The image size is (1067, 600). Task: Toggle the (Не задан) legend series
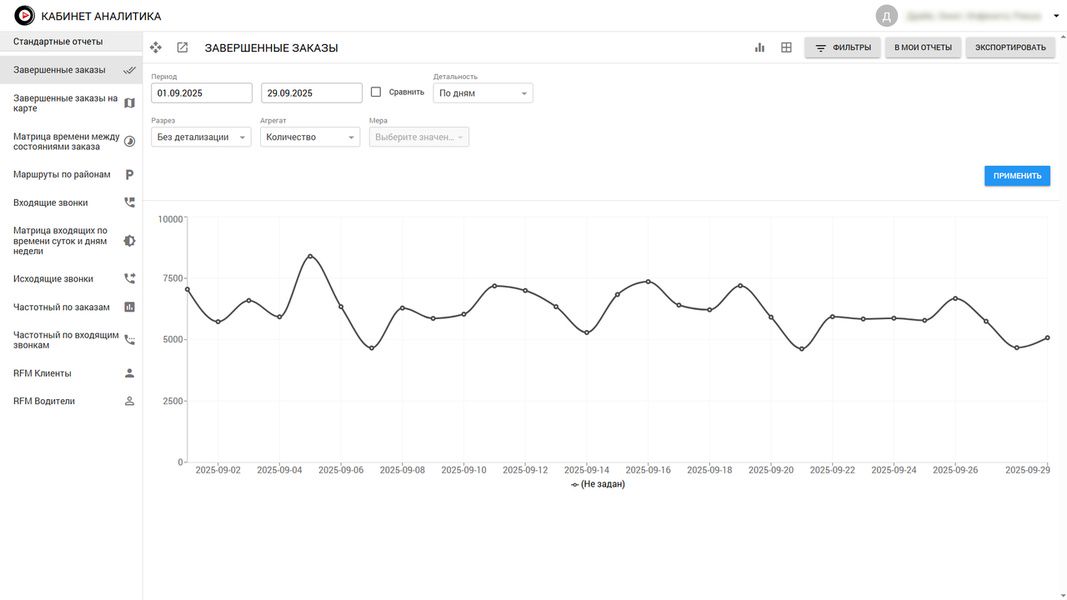(598, 484)
